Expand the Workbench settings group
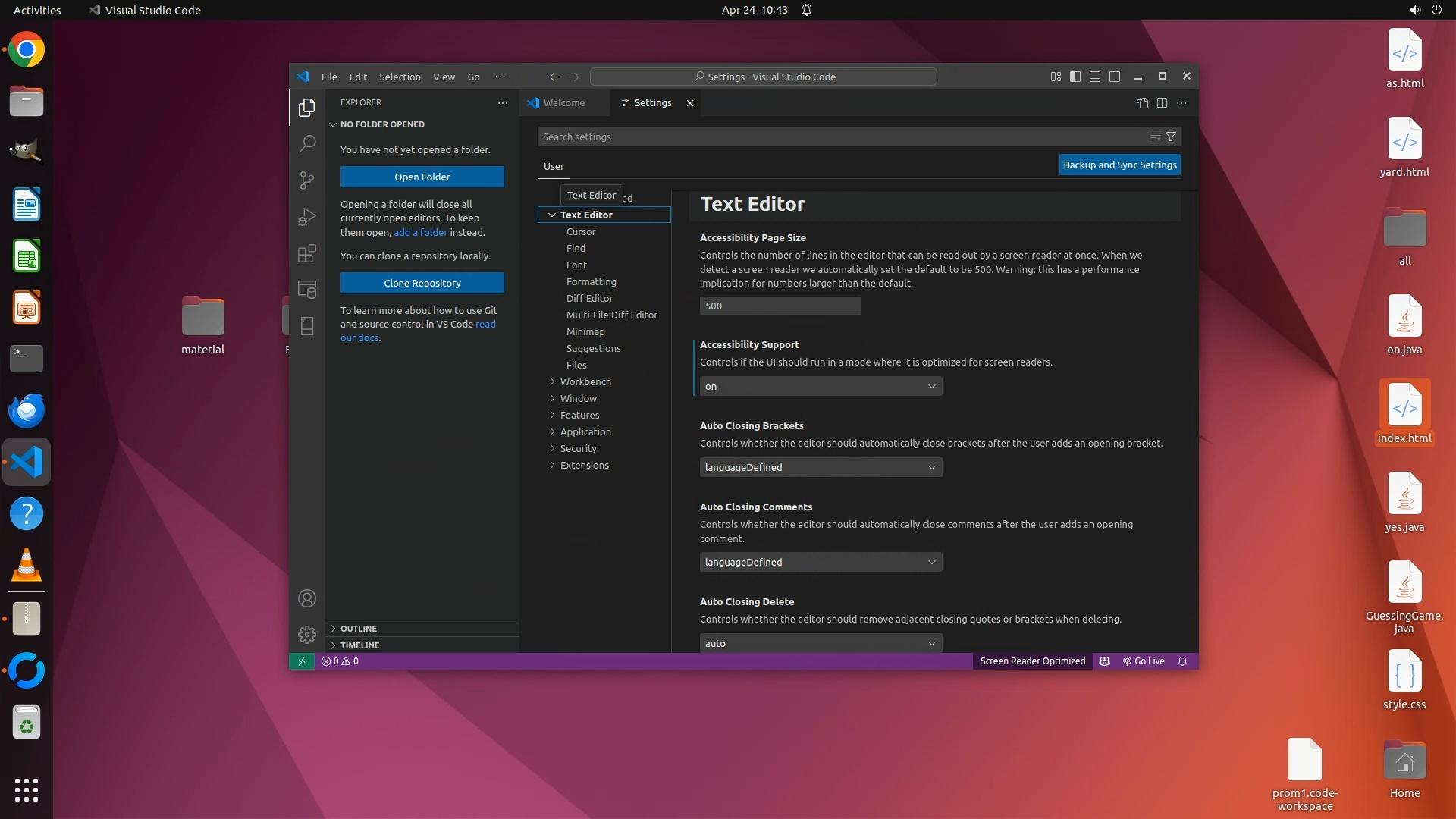This screenshot has width=1456, height=819. pyautogui.click(x=585, y=381)
